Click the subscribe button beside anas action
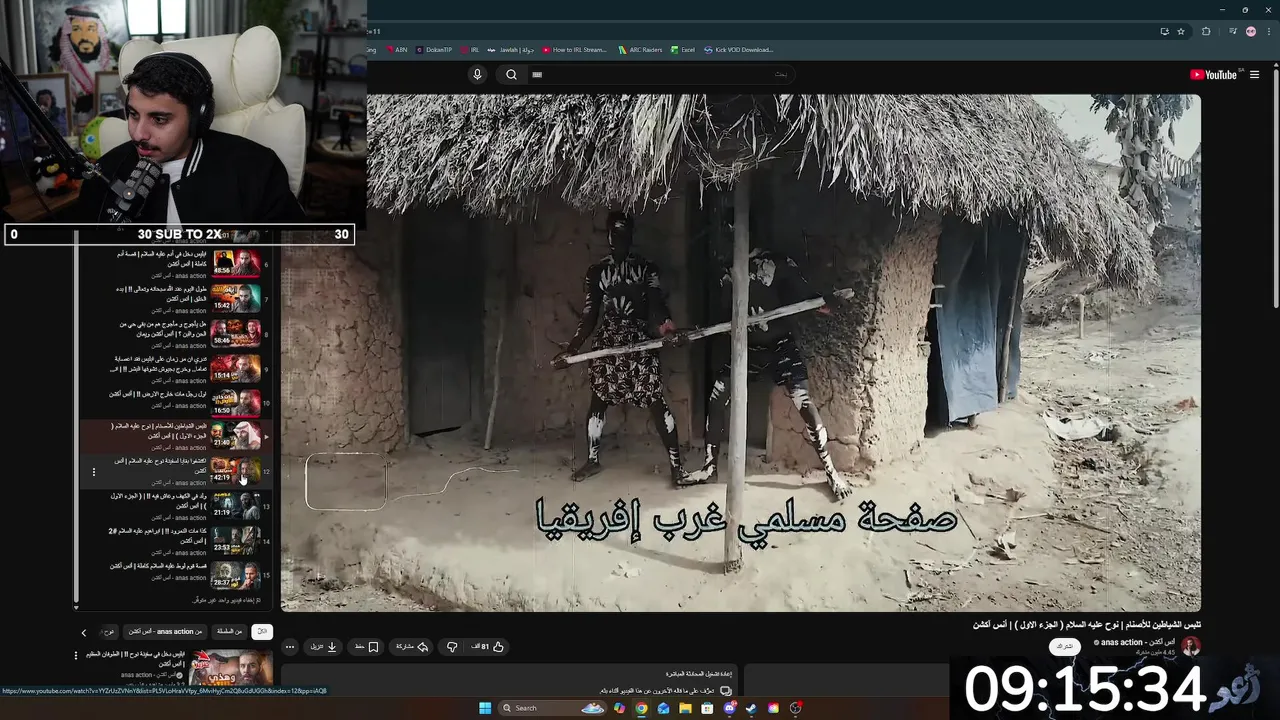Screen dimensions: 1280x720 tap(1065, 647)
